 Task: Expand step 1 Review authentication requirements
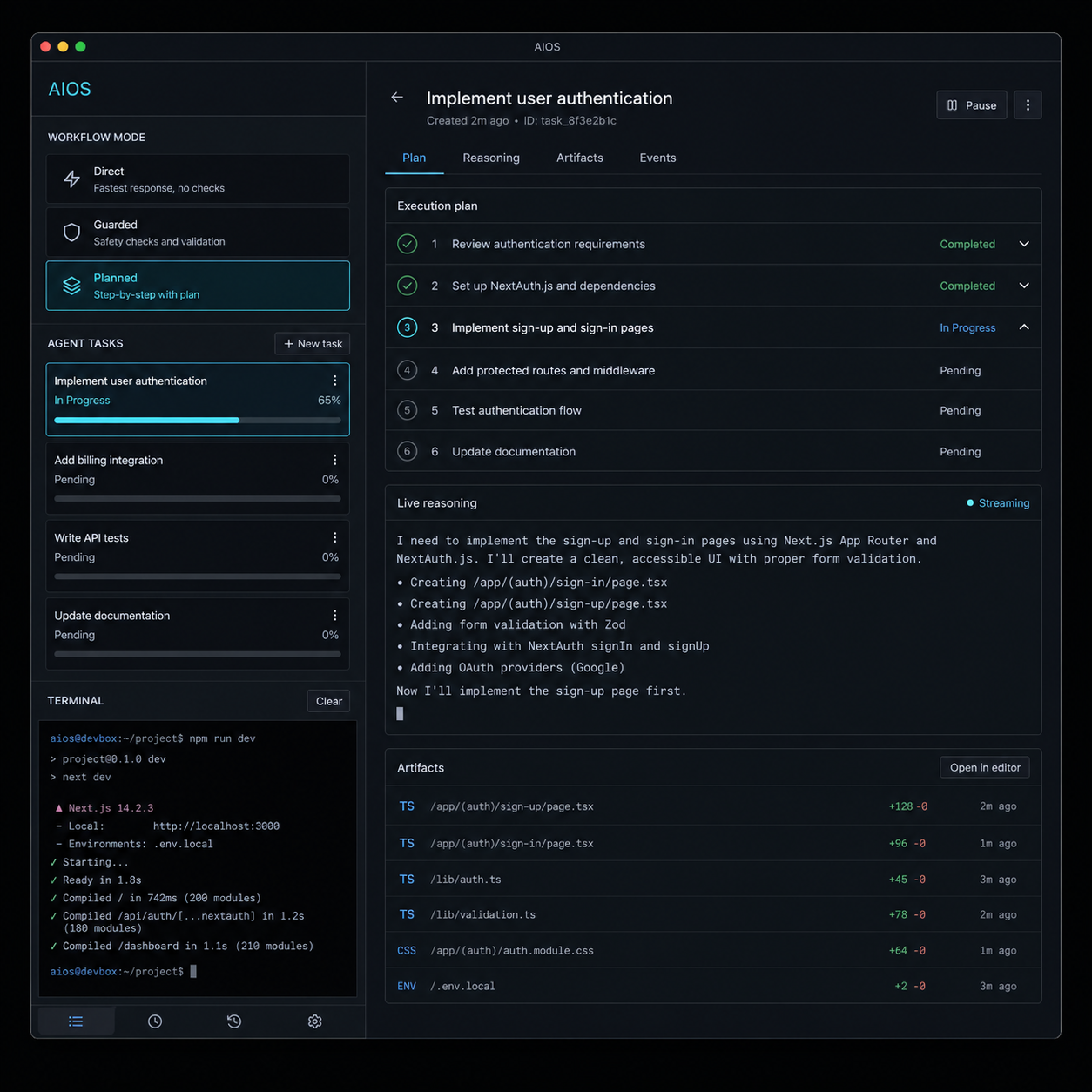[x=1024, y=244]
